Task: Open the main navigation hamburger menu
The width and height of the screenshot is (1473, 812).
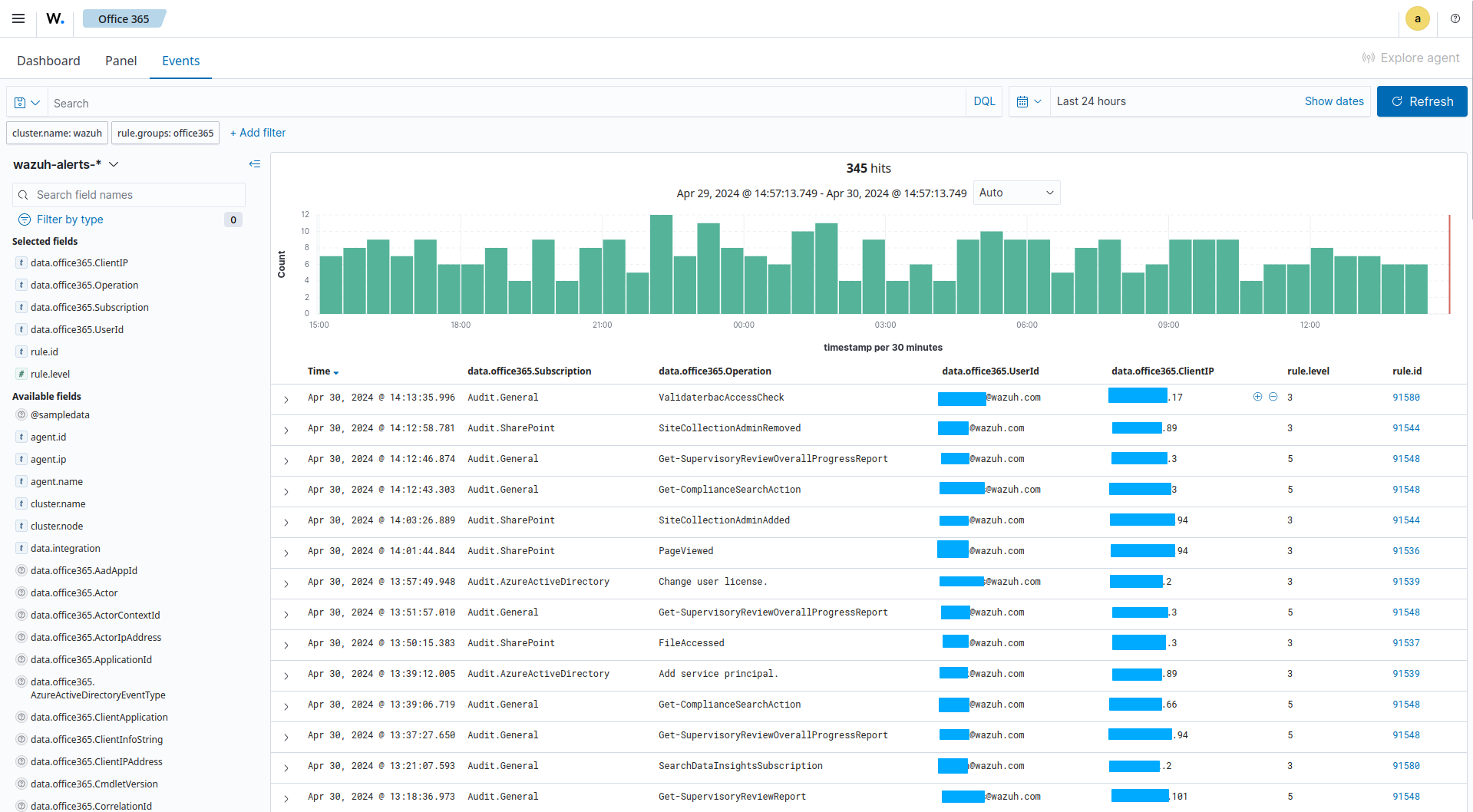Action: 18,18
